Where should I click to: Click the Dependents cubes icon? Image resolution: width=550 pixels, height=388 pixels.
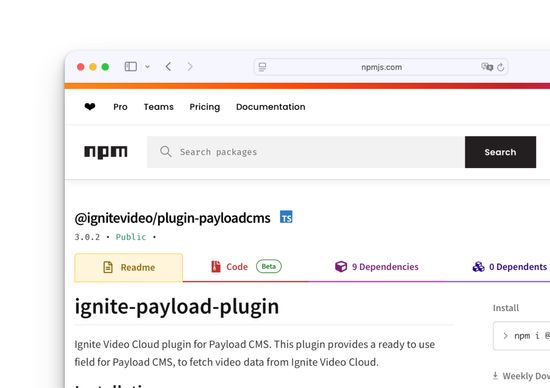click(478, 267)
